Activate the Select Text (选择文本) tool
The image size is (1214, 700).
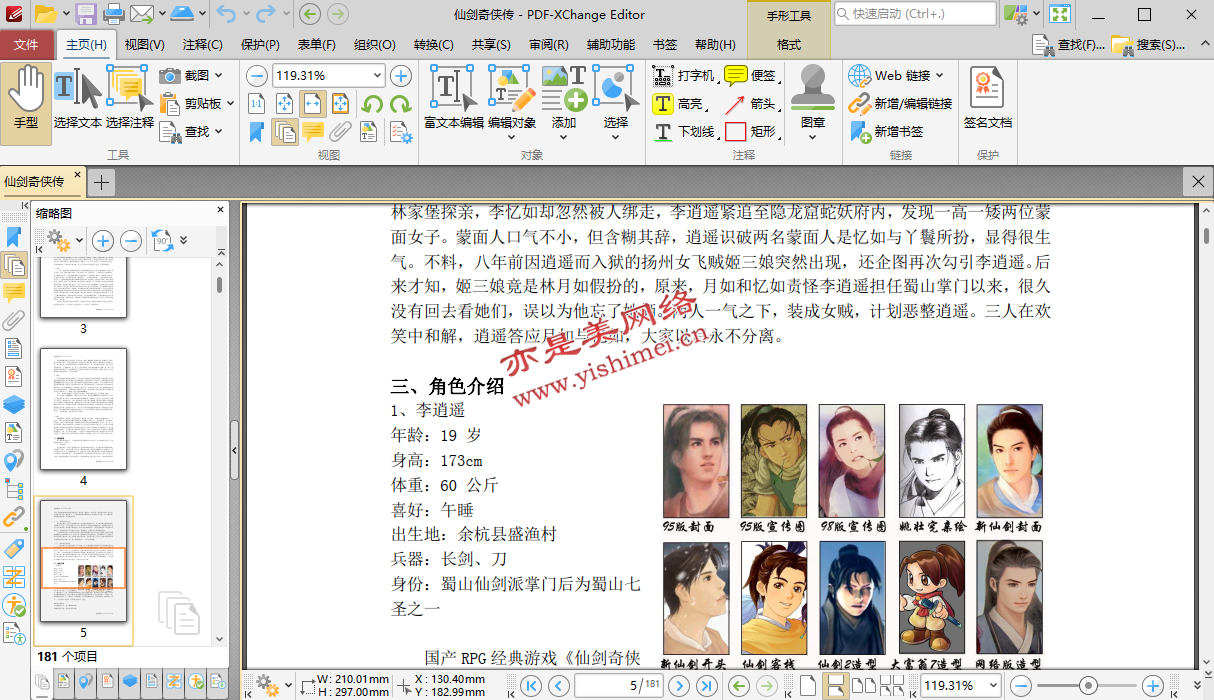78,98
